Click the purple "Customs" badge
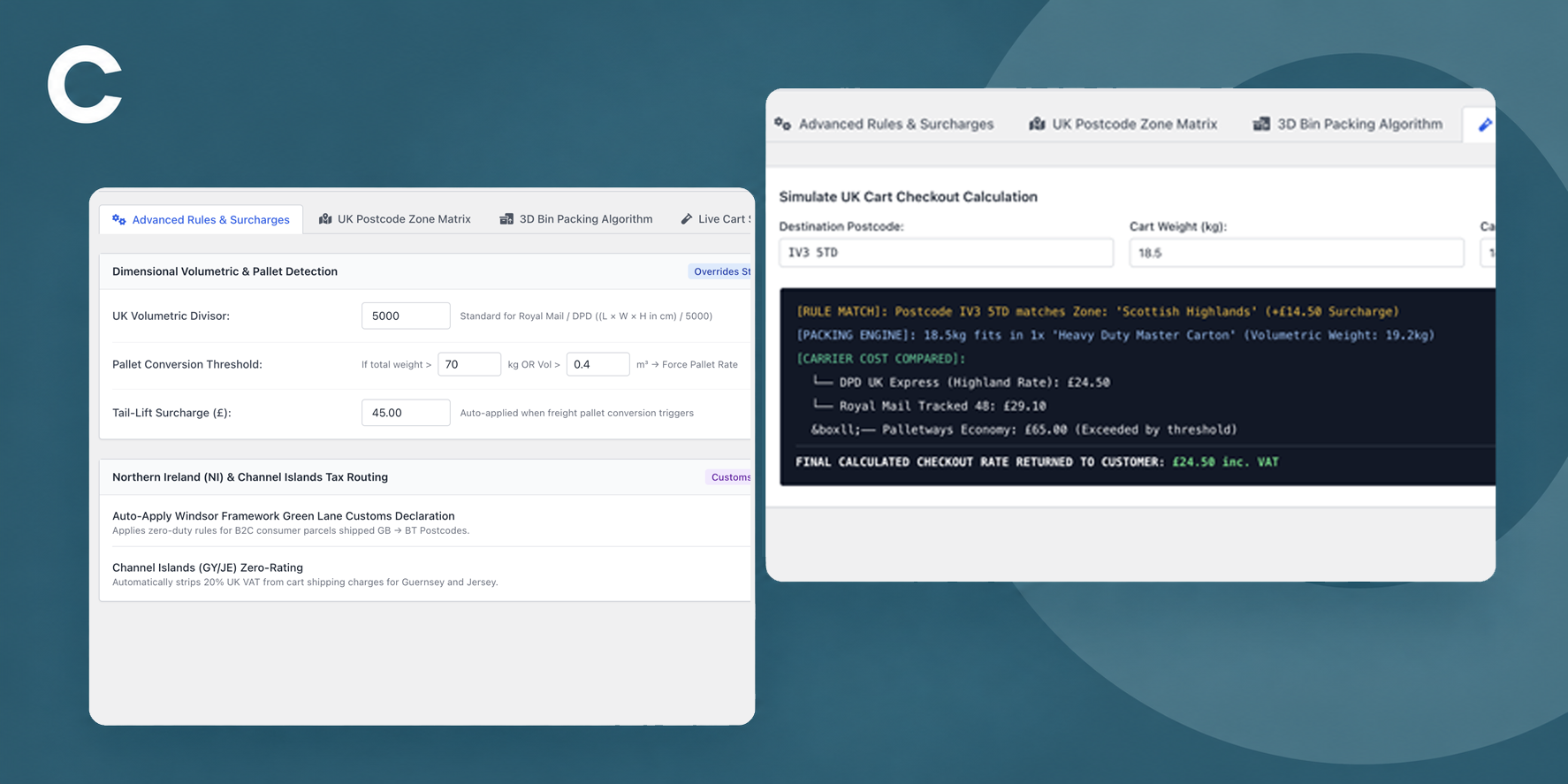1568x784 pixels. point(729,477)
